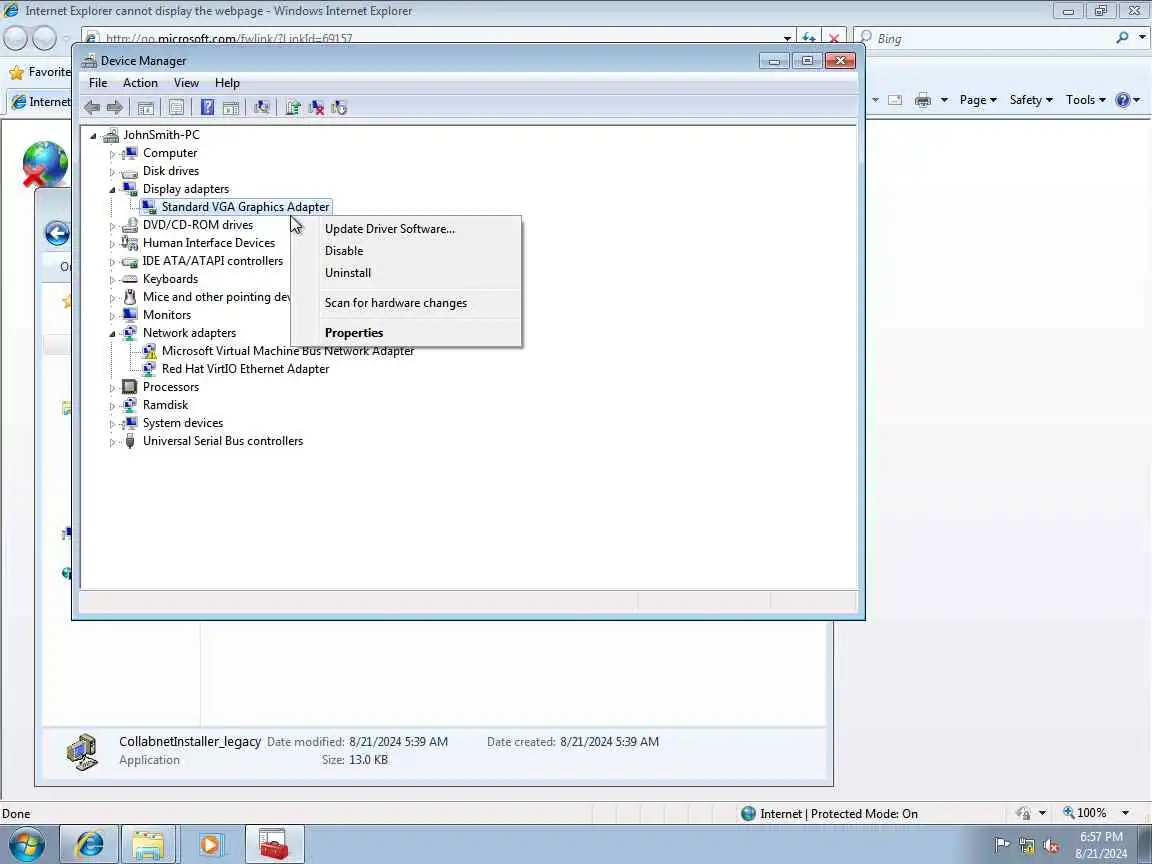Click CollabnetInstaller_legacy file name in details pane
Viewport: 1152px width, 864px height.
click(x=190, y=742)
